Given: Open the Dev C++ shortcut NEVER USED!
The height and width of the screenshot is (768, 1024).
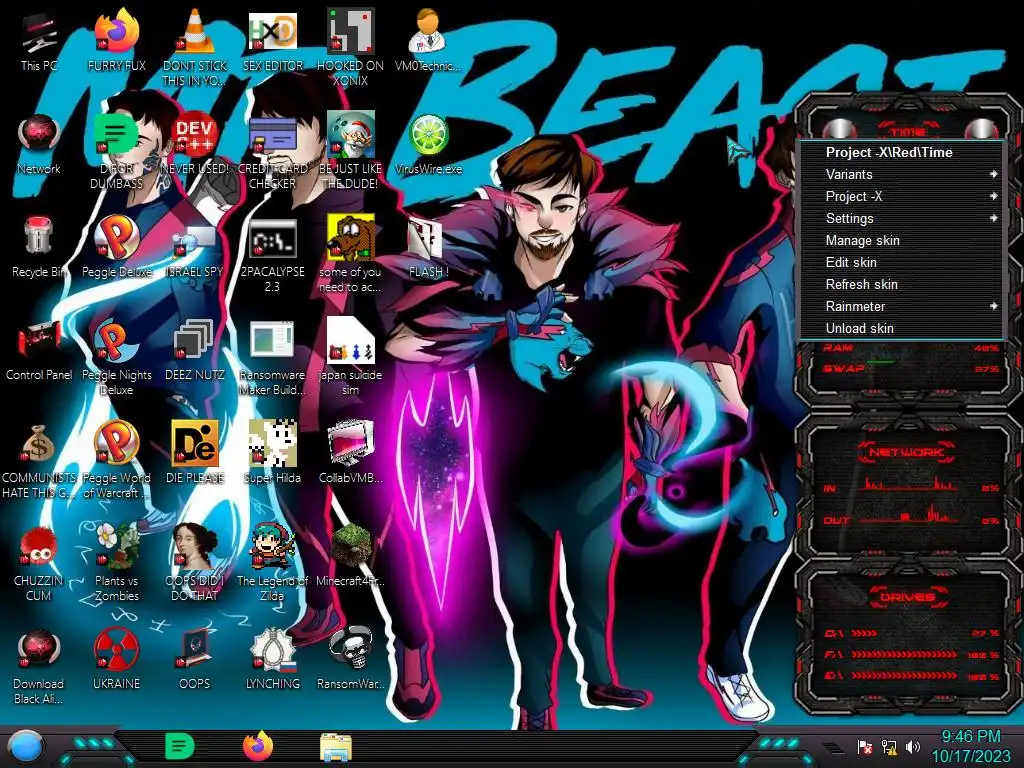Looking at the screenshot, I should 195,136.
